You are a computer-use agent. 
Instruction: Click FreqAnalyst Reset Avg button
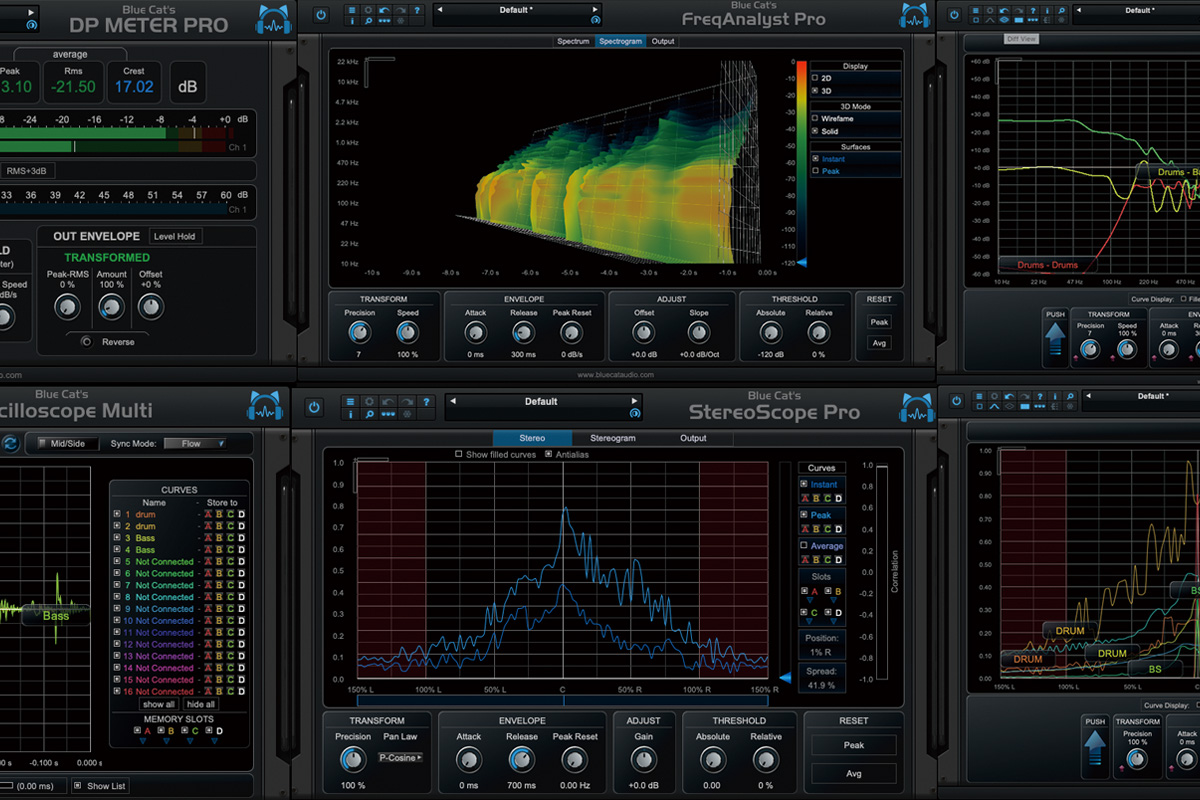coord(879,343)
